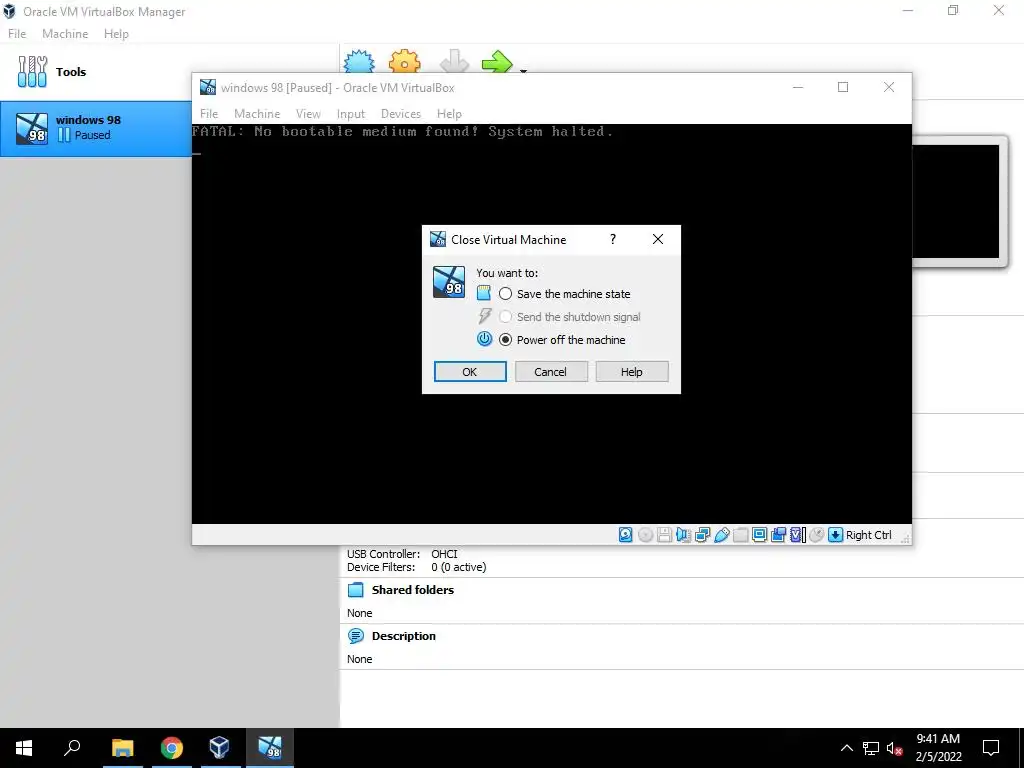This screenshot has height=768, width=1024.
Task: Click the USB devices indicator in the status bar
Action: coord(722,535)
